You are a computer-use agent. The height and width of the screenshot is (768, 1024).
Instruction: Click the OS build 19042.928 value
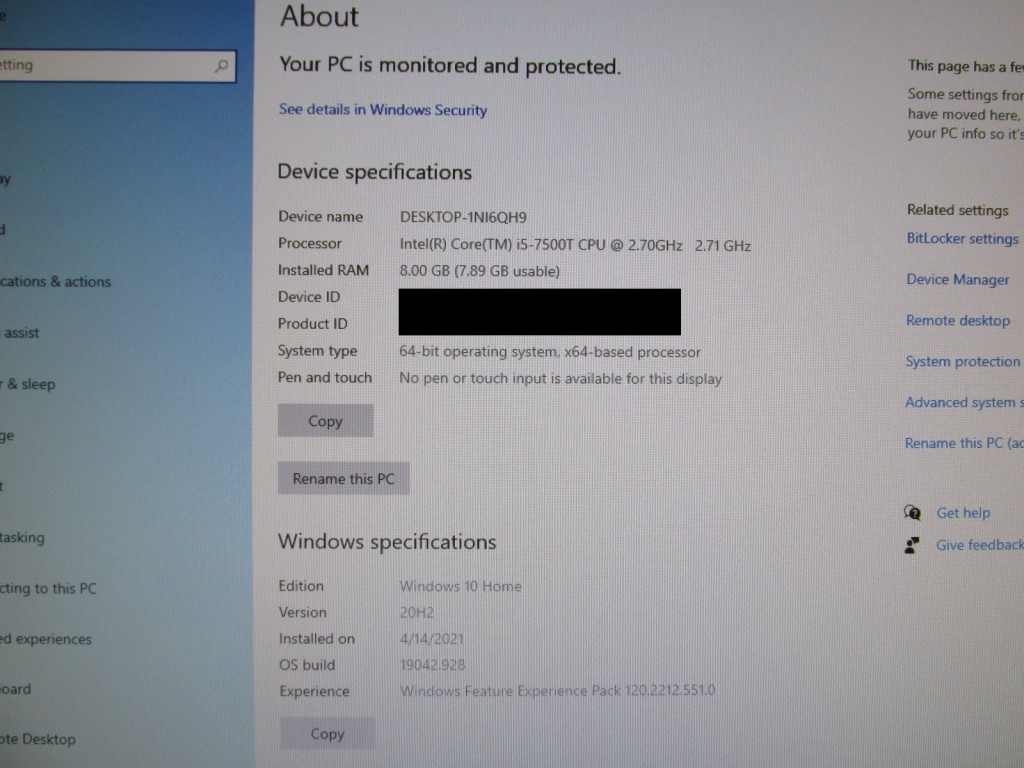point(432,665)
